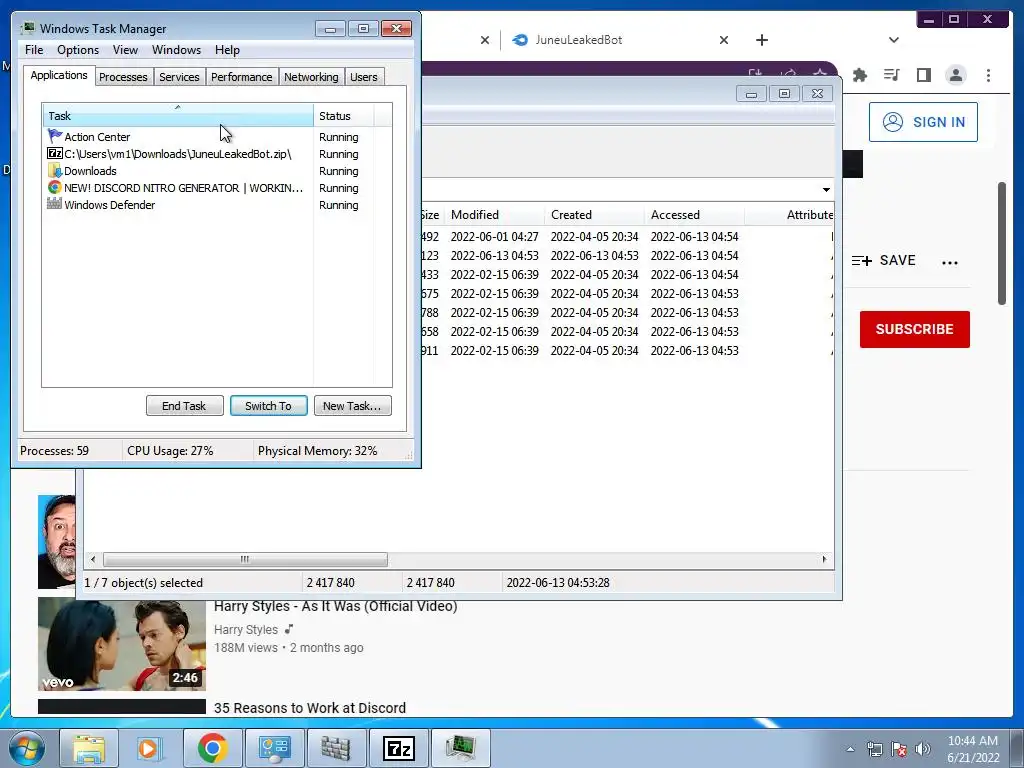Viewport: 1024px width, 768px height.
Task: Close the JuneuLeakedBot browser tab
Action: point(724,40)
